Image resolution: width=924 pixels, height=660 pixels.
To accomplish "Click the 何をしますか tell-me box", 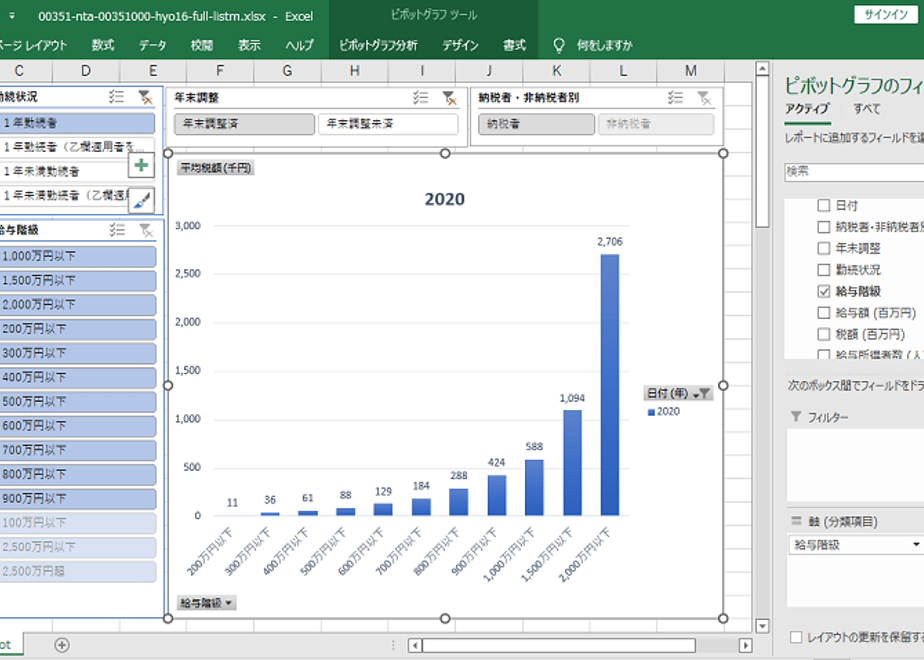I will 604,45.
